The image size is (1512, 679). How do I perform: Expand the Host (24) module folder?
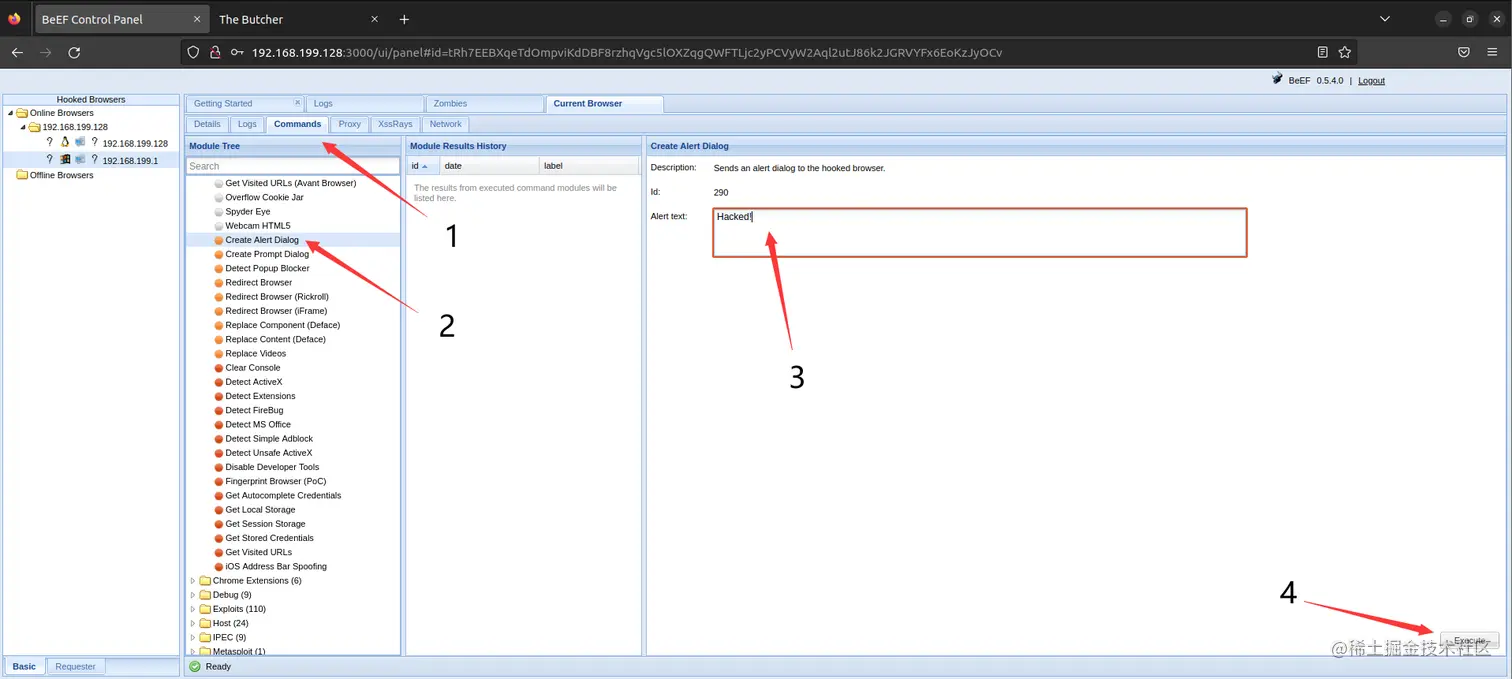(x=193, y=623)
